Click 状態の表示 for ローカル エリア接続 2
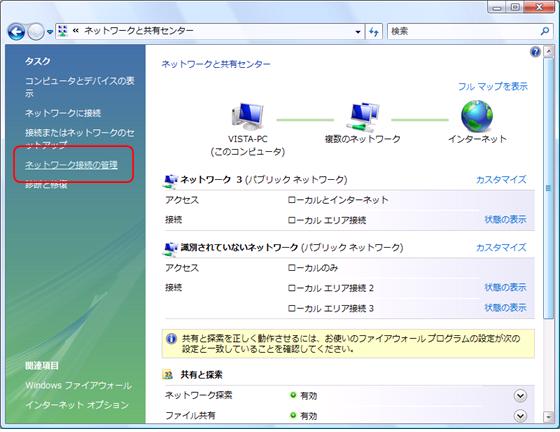Screen dimensions: 560x432 point(505,287)
